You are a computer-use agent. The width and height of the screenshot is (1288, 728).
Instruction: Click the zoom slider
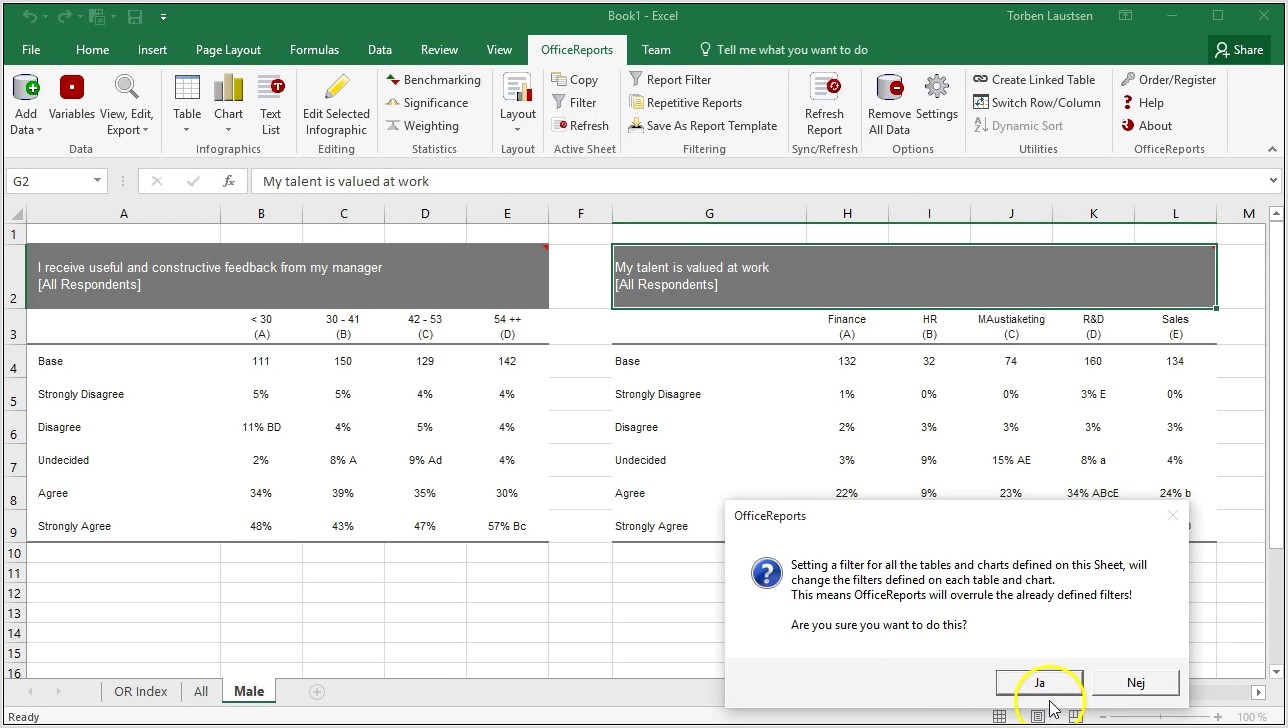(1160, 717)
